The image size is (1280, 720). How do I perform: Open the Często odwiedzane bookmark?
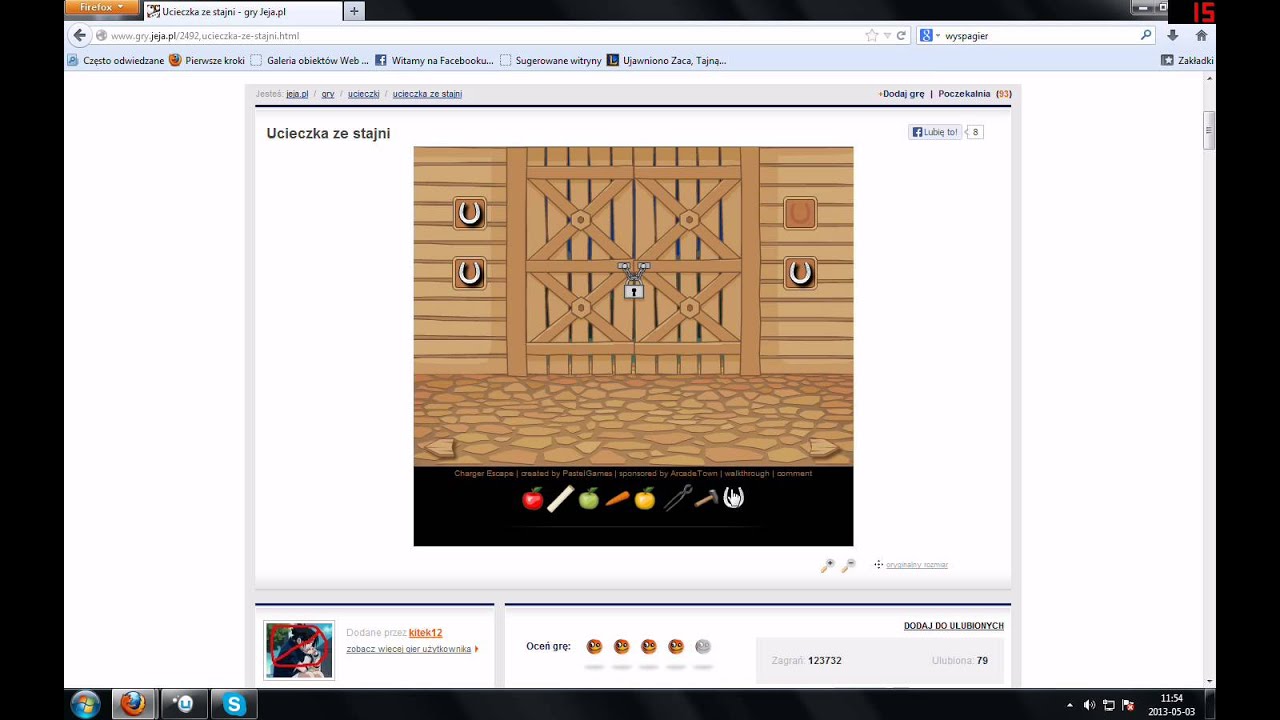click(x=116, y=60)
